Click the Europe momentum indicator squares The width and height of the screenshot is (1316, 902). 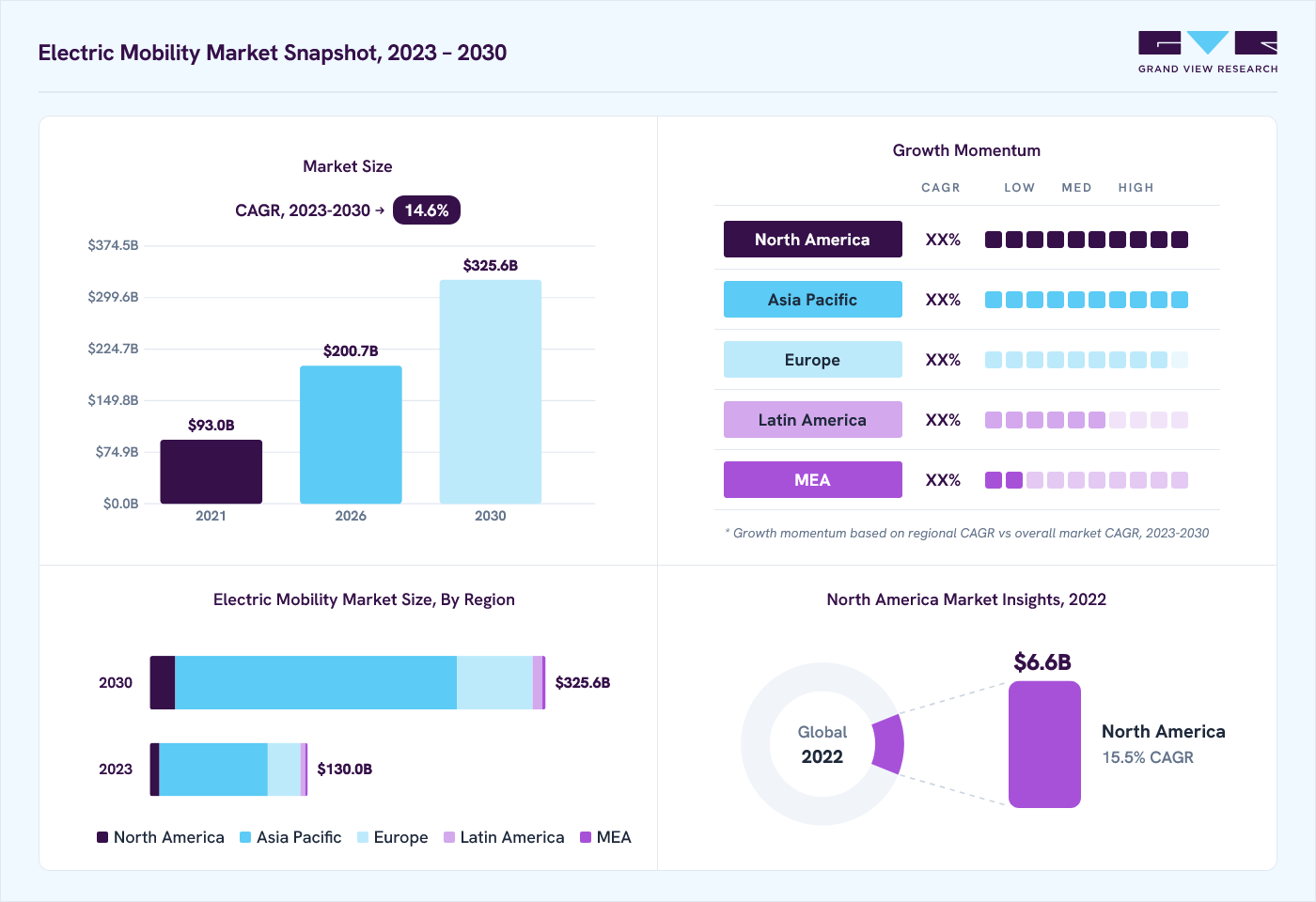tap(1087, 360)
